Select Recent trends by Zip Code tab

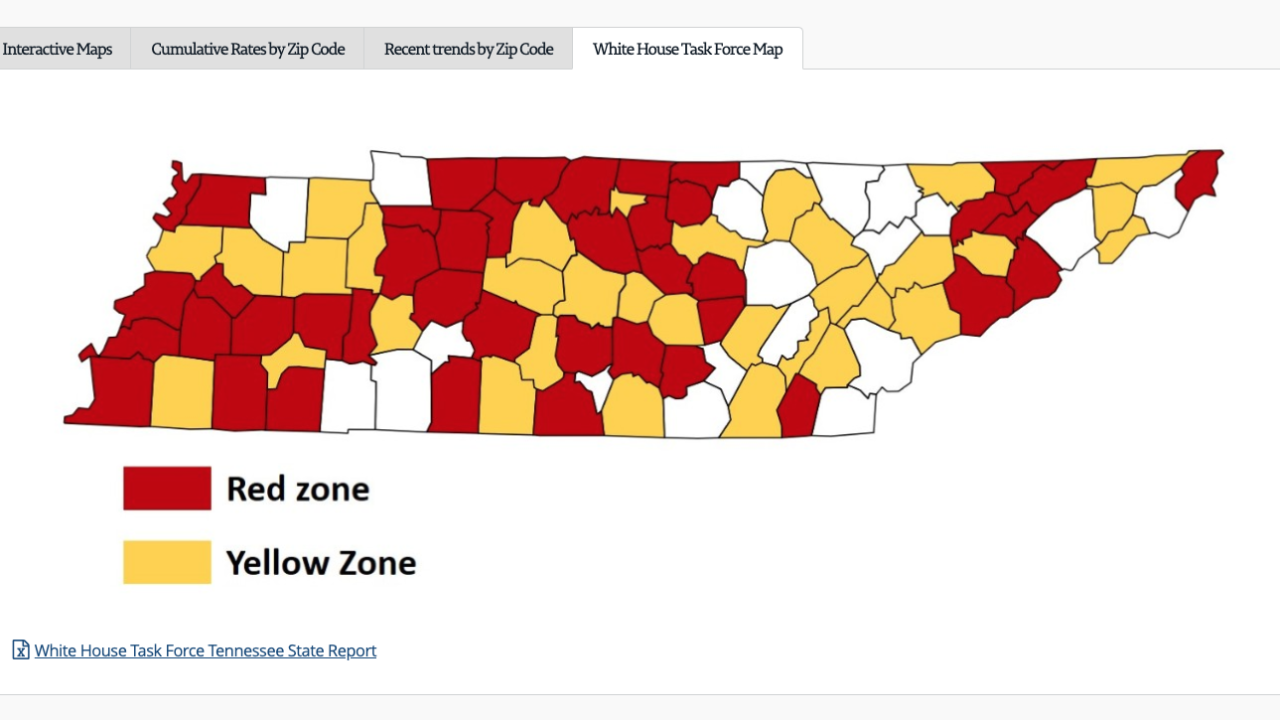click(x=468, y=49)
